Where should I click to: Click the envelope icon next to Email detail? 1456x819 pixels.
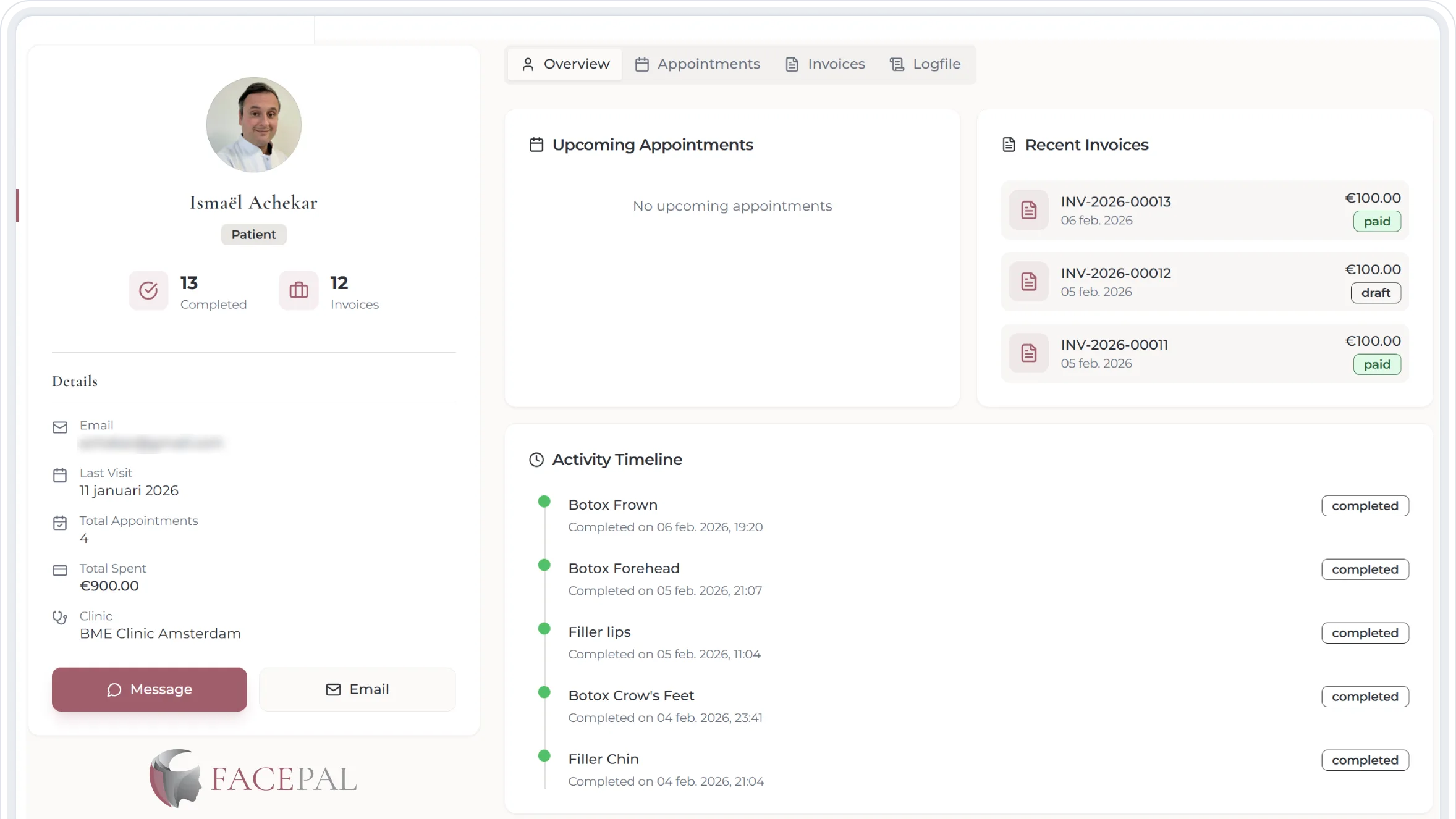60,427
